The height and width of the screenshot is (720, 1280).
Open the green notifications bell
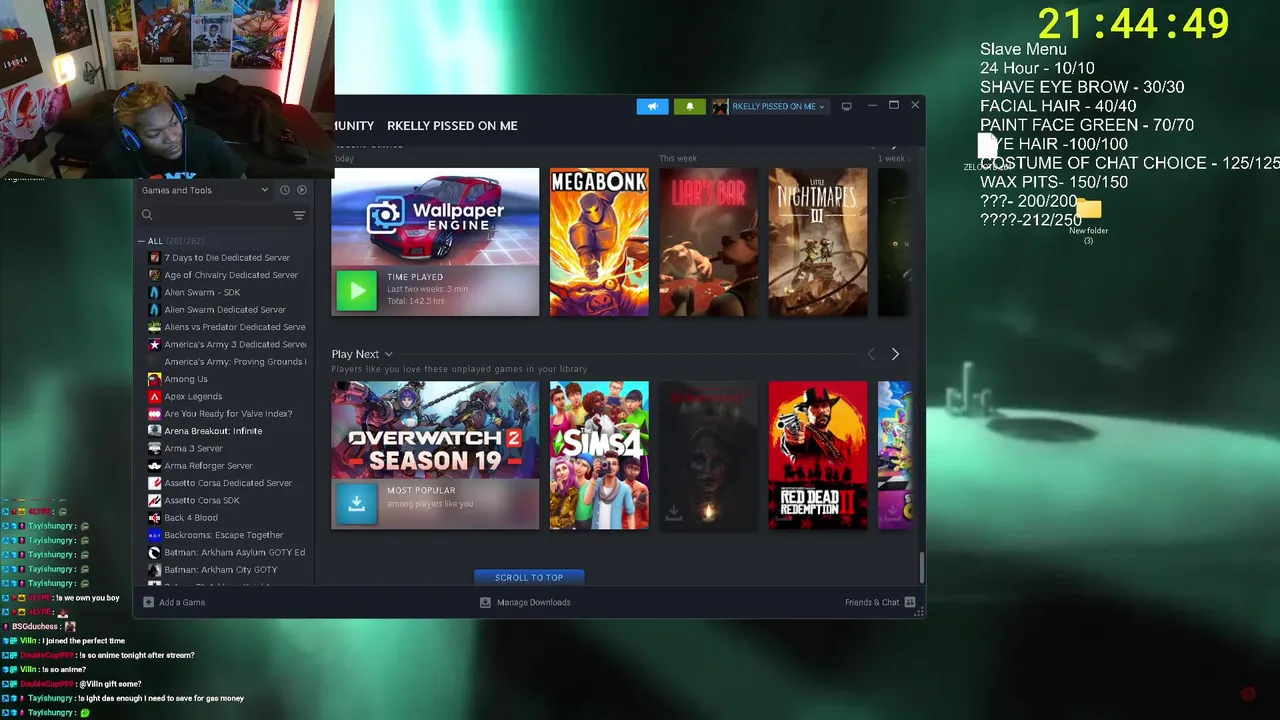click(x=689, y=107)
